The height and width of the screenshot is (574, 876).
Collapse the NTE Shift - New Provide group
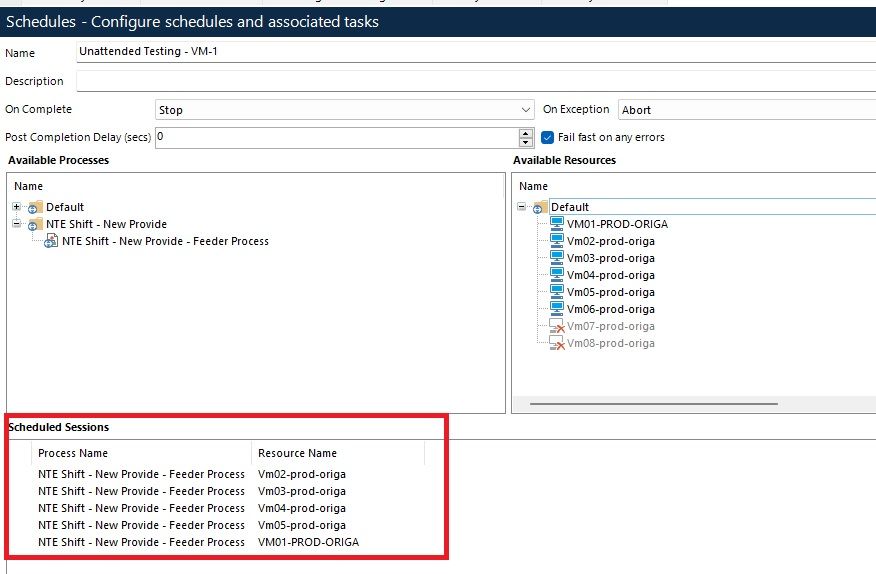[x=17, y=224]
